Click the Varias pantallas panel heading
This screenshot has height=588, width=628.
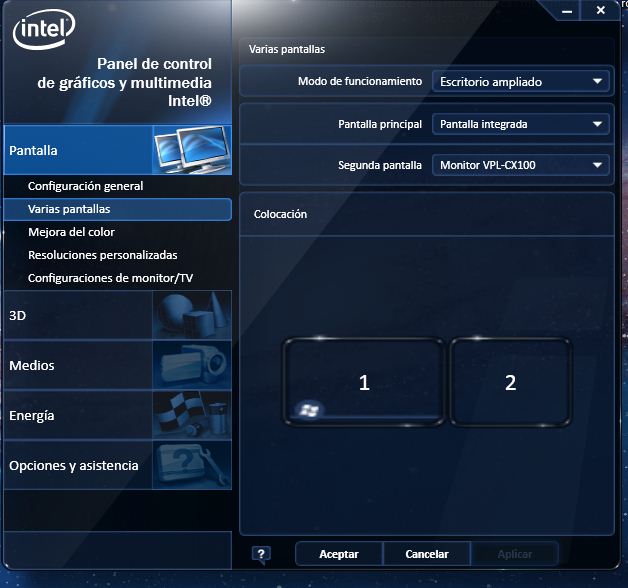point(287,49)
